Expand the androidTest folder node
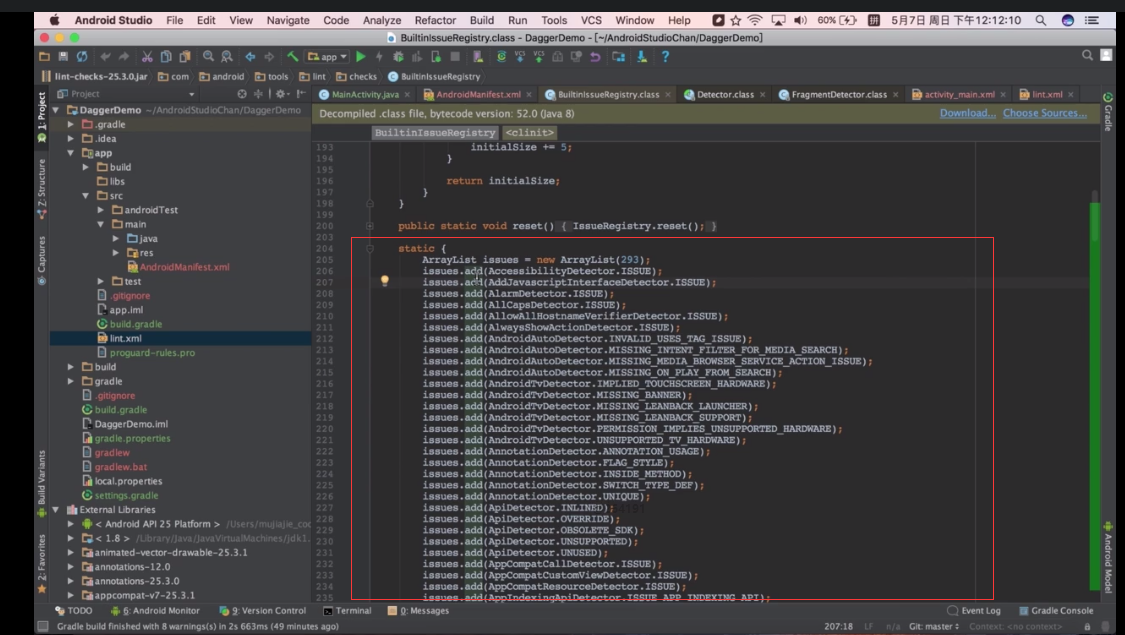Viewport: 1125px width, 635px height. 100,210
